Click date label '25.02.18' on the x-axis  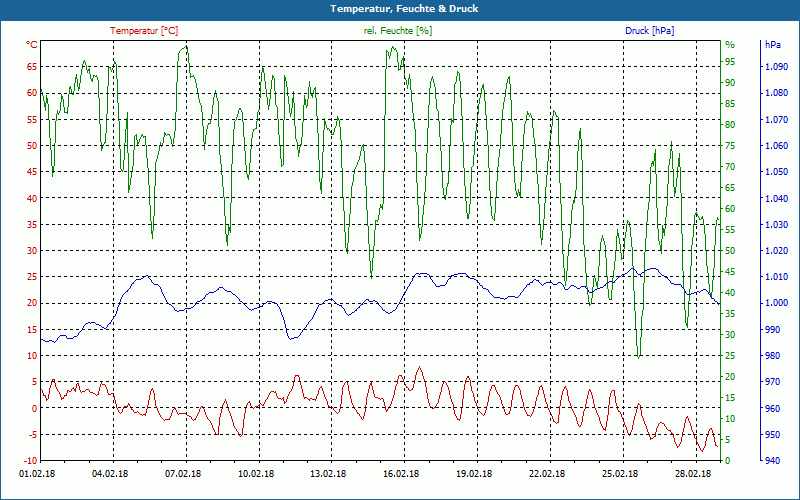[x=620, y=474]
